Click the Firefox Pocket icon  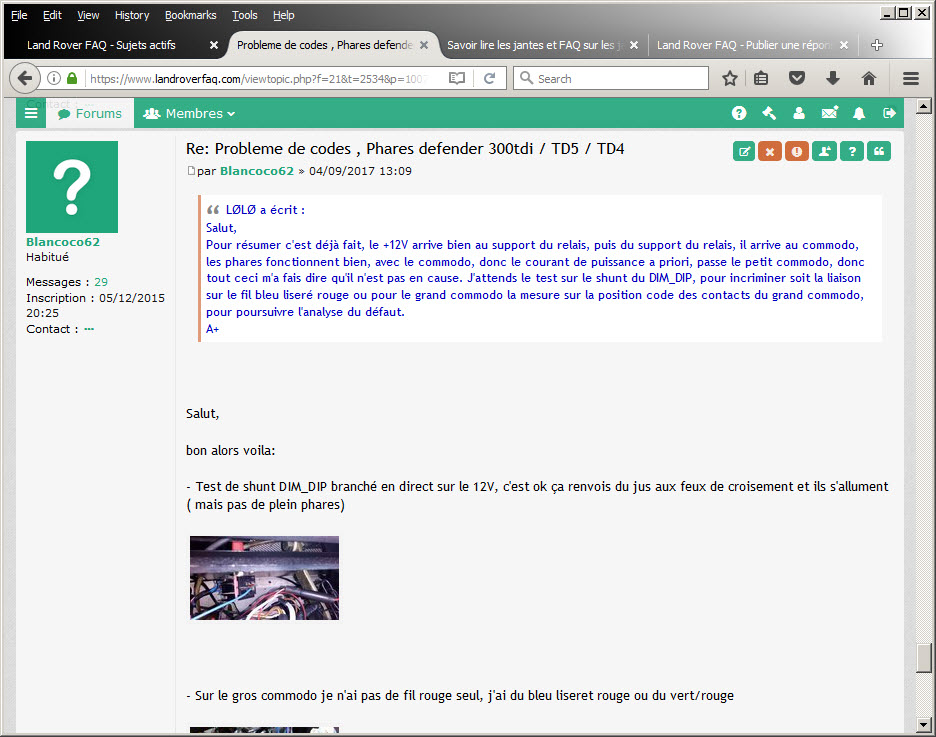pyautogui.click(x=797, y=78)
